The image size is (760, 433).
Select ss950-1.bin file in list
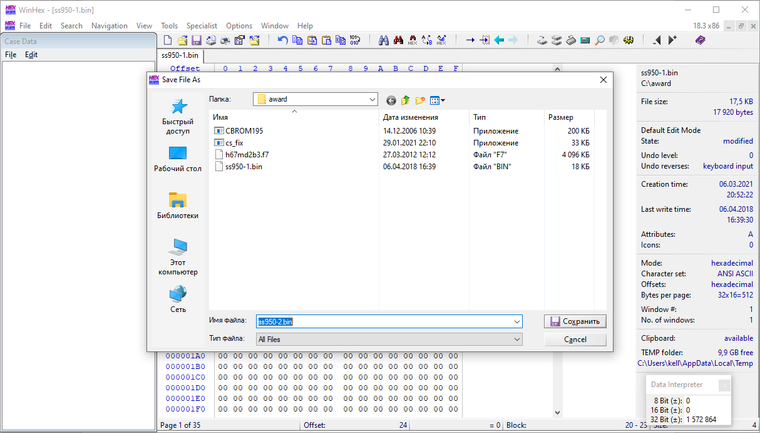pos(243,167)
